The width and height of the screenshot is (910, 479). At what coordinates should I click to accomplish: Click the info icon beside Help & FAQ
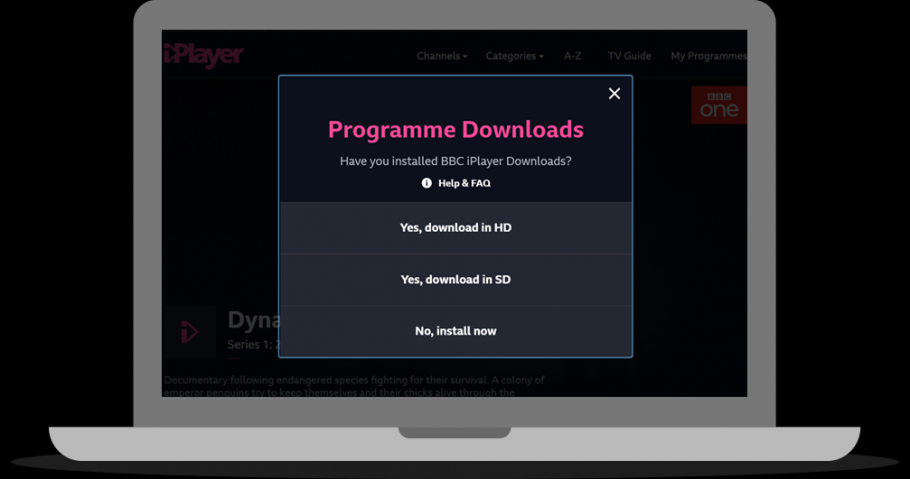[x=427, y=183]
